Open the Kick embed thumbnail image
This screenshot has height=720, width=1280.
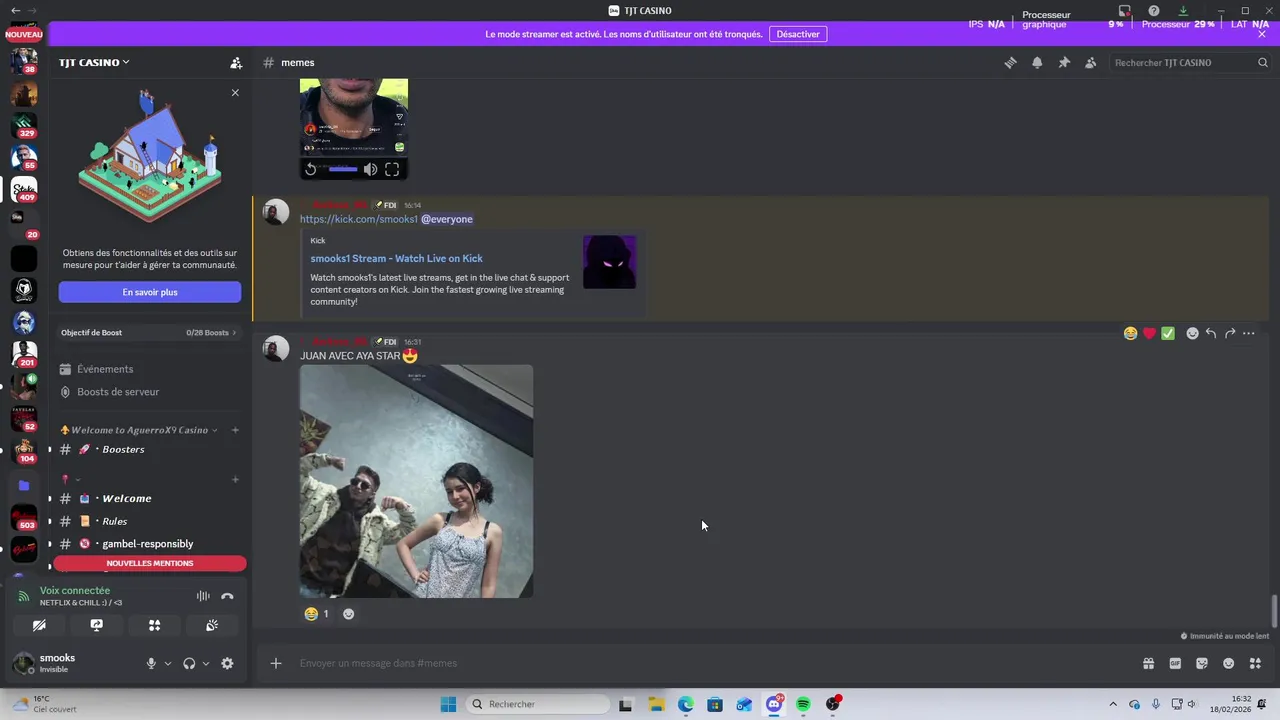click(609, 262)
